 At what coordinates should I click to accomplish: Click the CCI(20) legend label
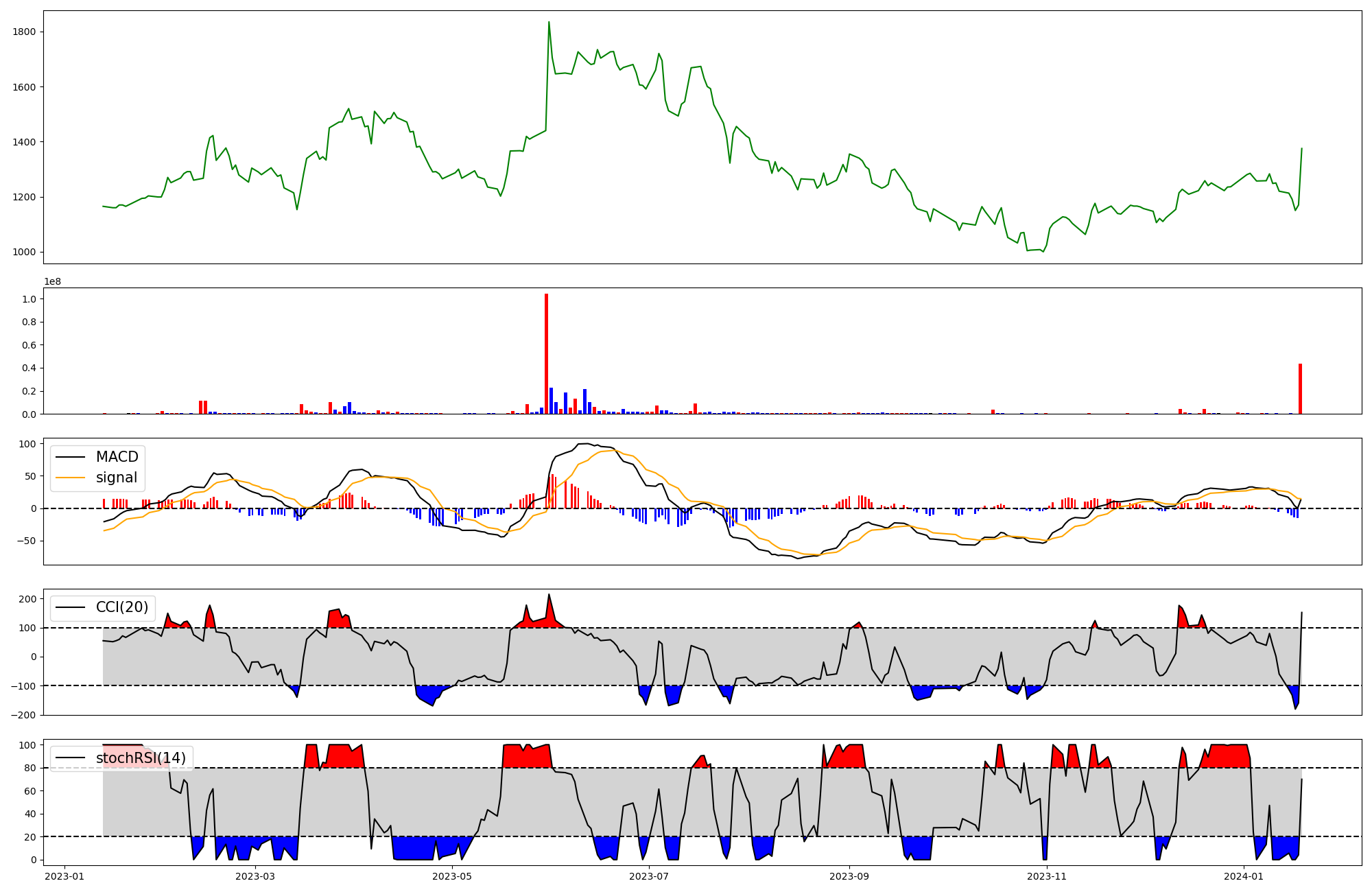click(x=122, y=607)
